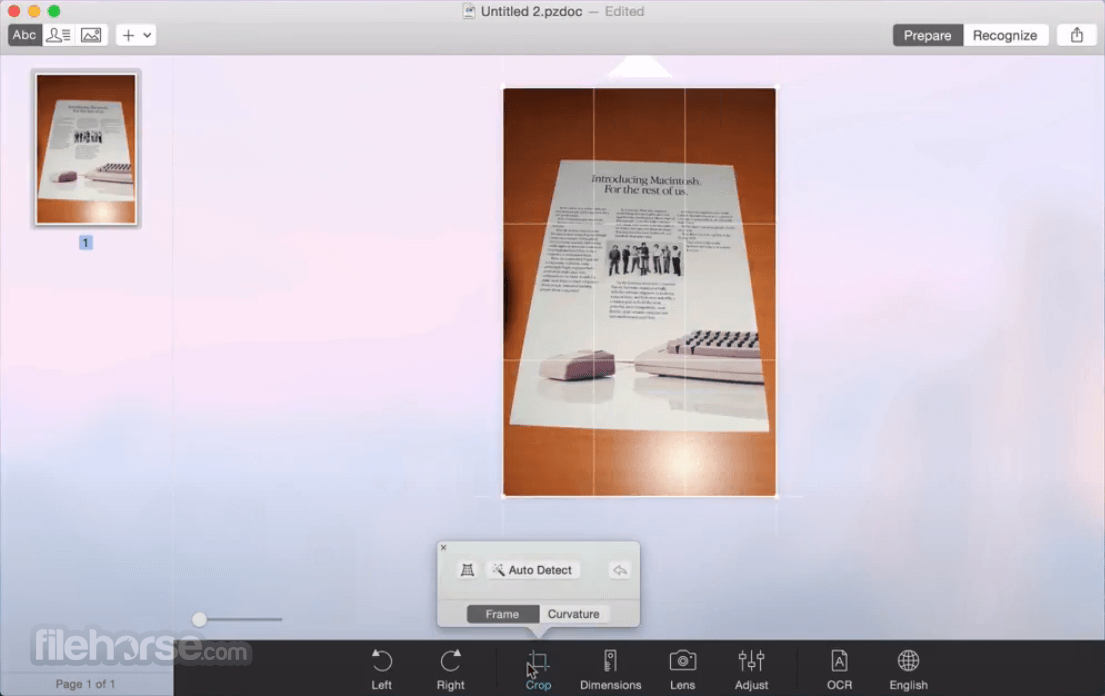Click the scanned page image in canvas
Image resolution: width=1105 pixels, height=696 pixels.
coord(639,292)
